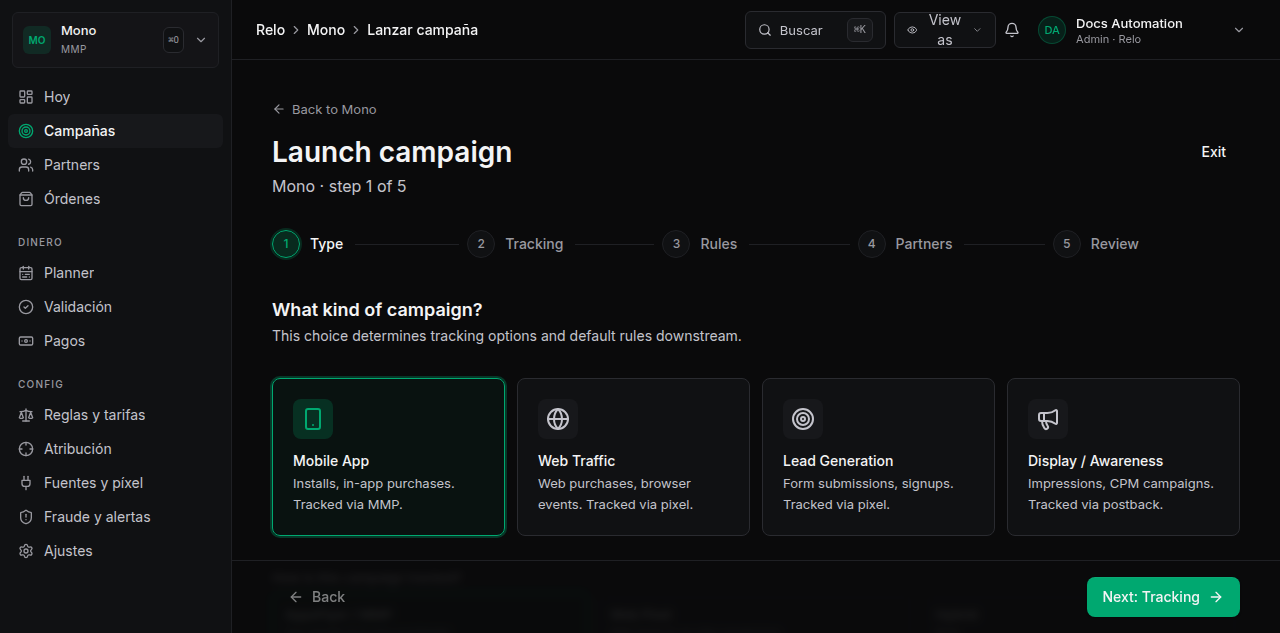Click the Ajustes gear icon

pyautogui.click(x=26, y=551)
